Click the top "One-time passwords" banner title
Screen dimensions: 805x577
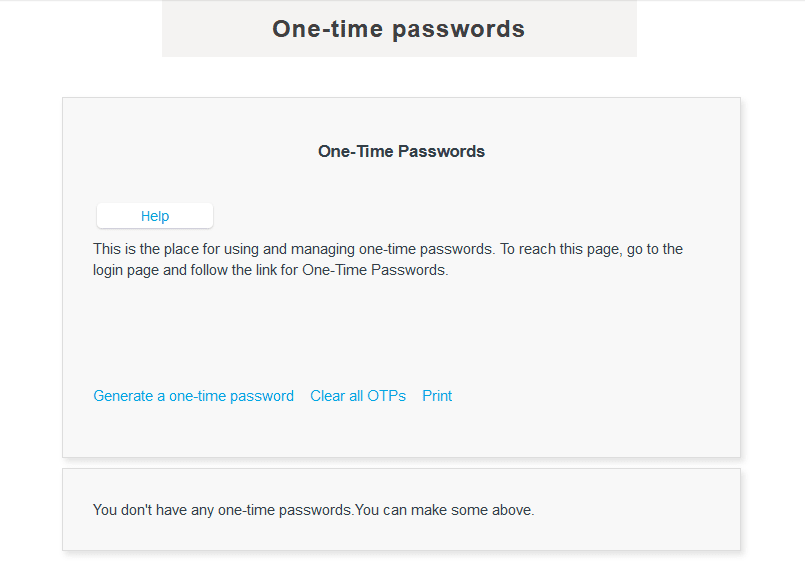pyautogui.click(x=398, y=29)
